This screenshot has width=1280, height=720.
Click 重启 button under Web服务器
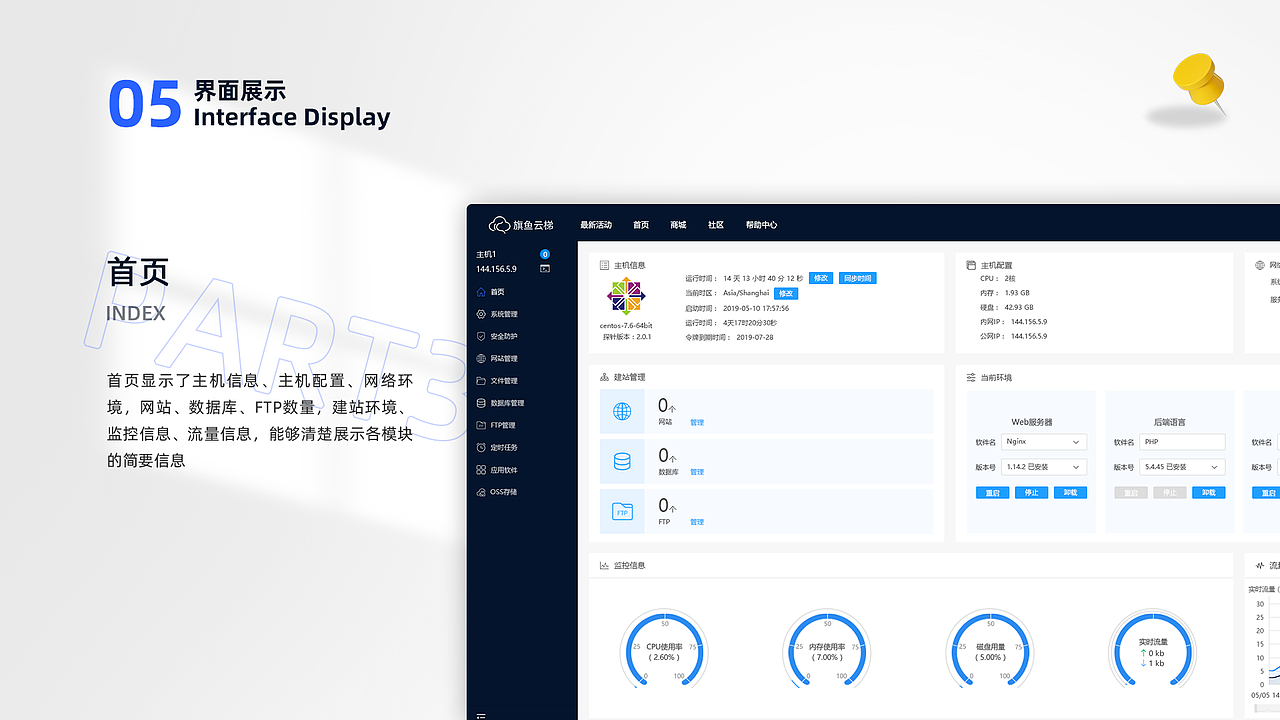pyautogui.click(x=992, y=493)
